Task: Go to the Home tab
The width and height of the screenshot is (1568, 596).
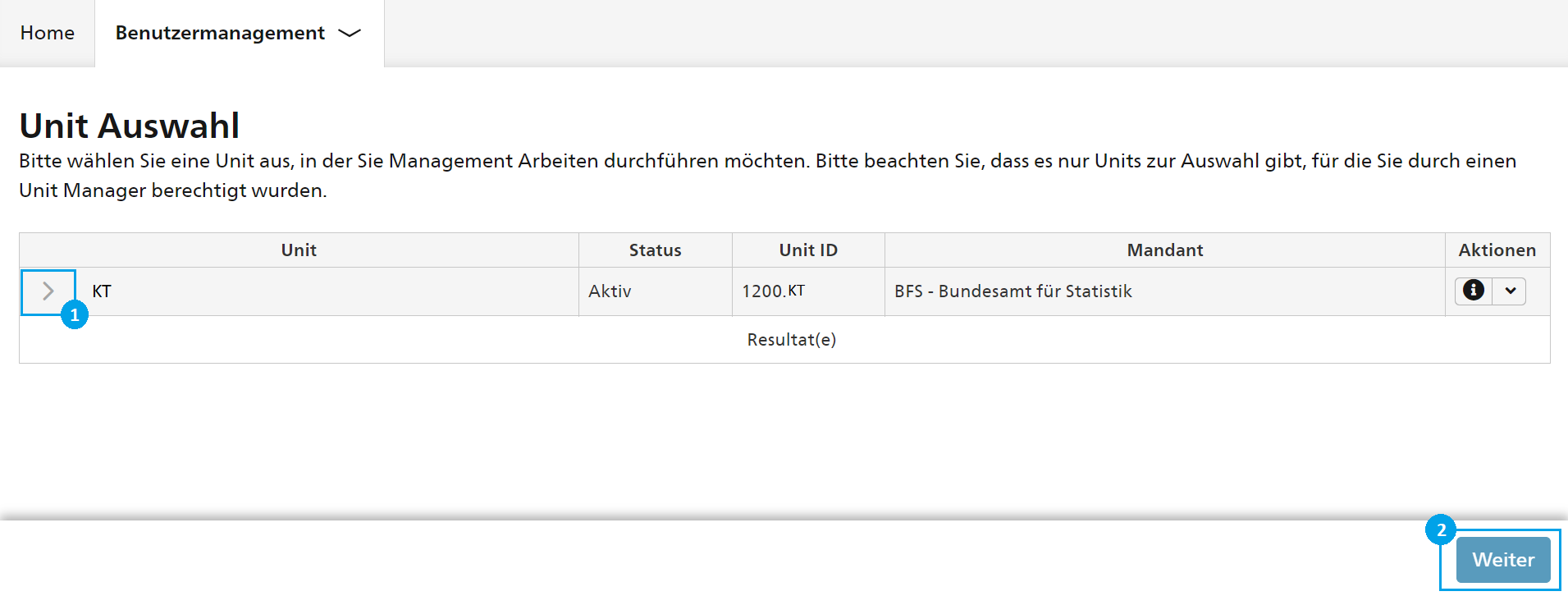Action: 48,33
